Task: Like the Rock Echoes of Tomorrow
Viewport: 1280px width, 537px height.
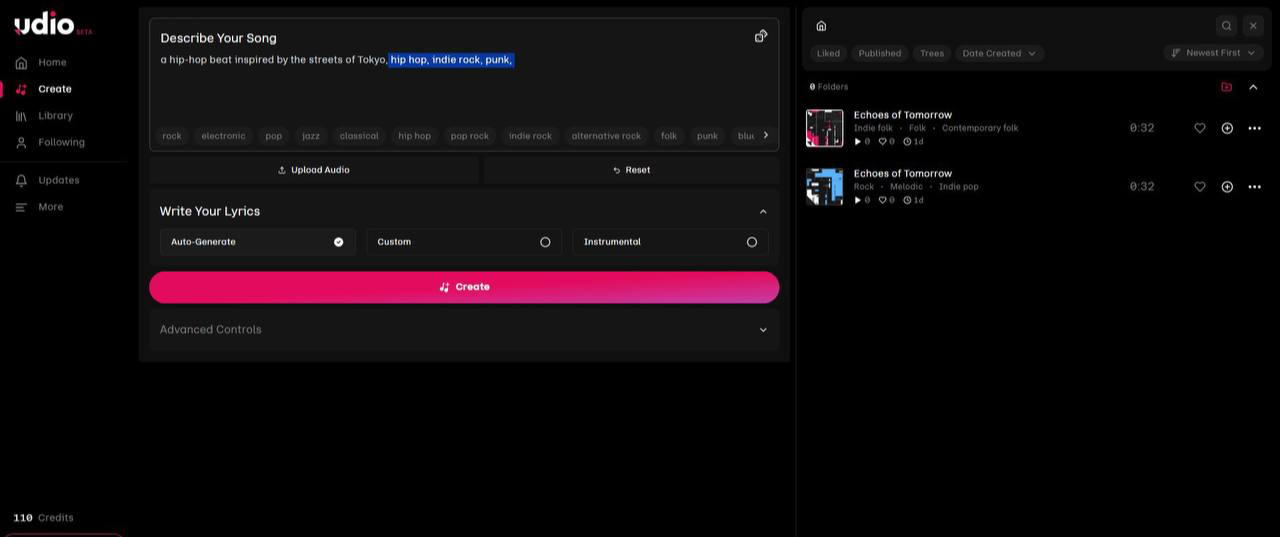Action: pos(1200,187)
